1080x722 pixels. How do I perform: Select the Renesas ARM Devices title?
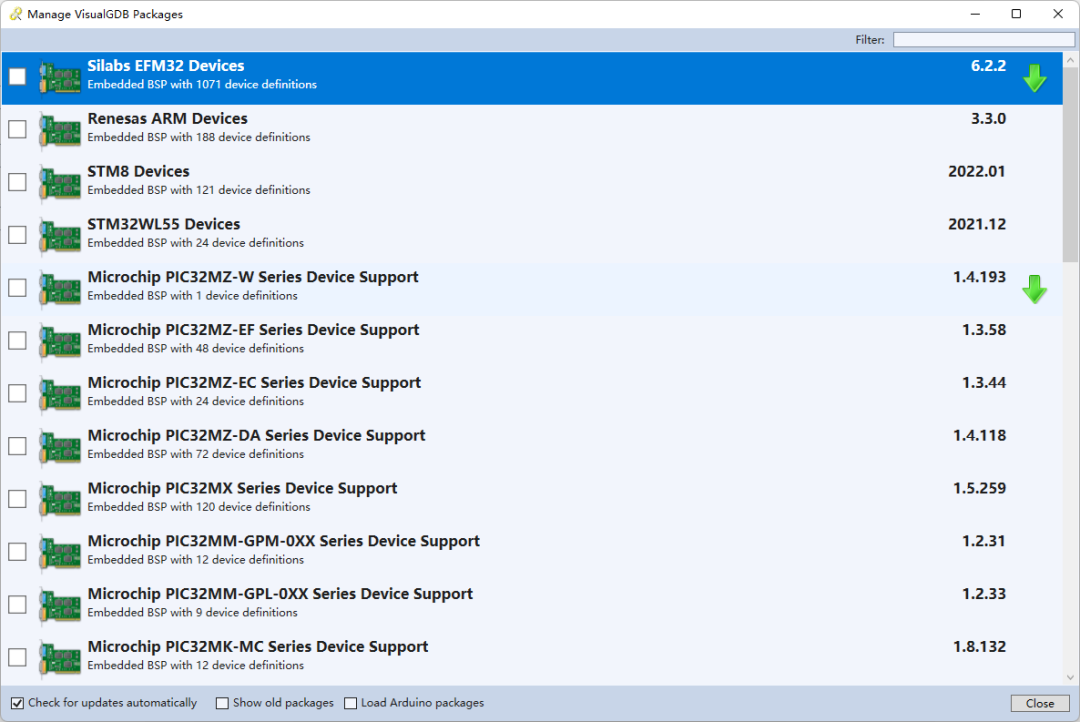coord(167,118)
